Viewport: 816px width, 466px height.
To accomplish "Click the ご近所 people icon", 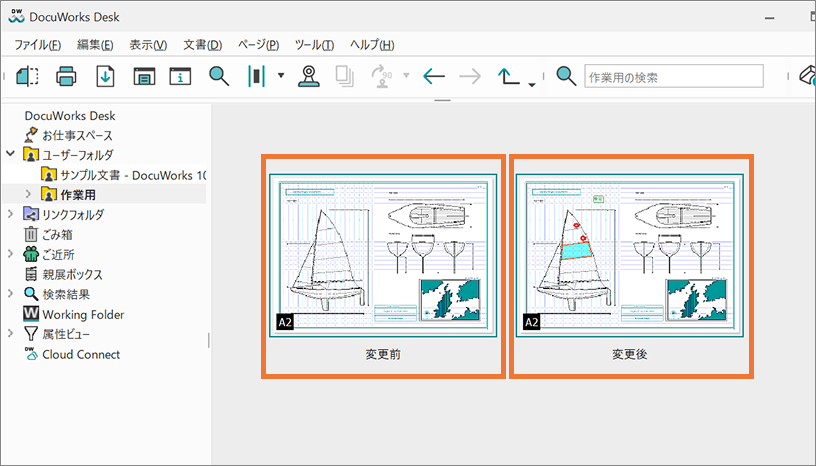I will click(31, 254).
